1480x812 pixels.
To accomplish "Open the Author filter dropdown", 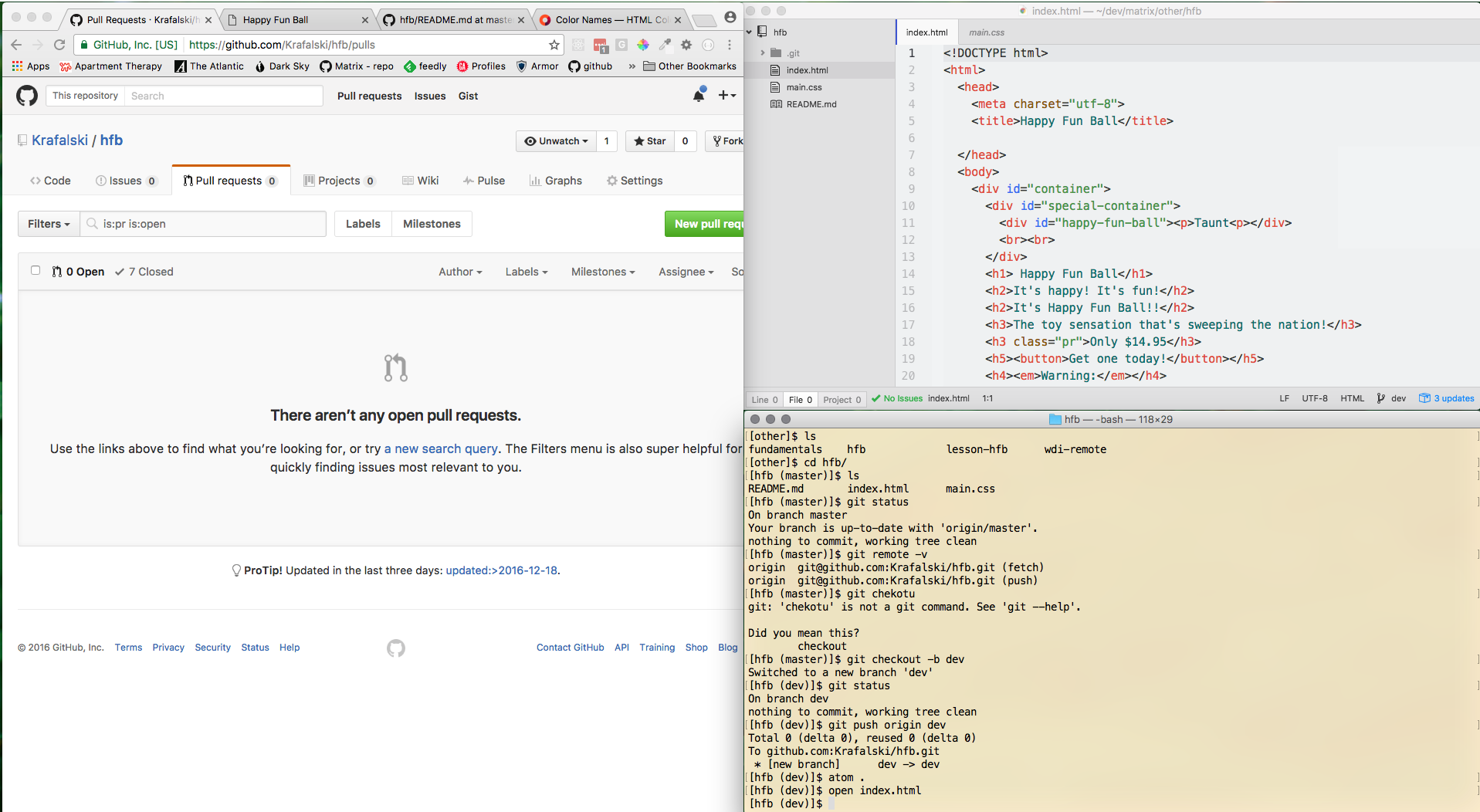I will [x=460, y=272].
